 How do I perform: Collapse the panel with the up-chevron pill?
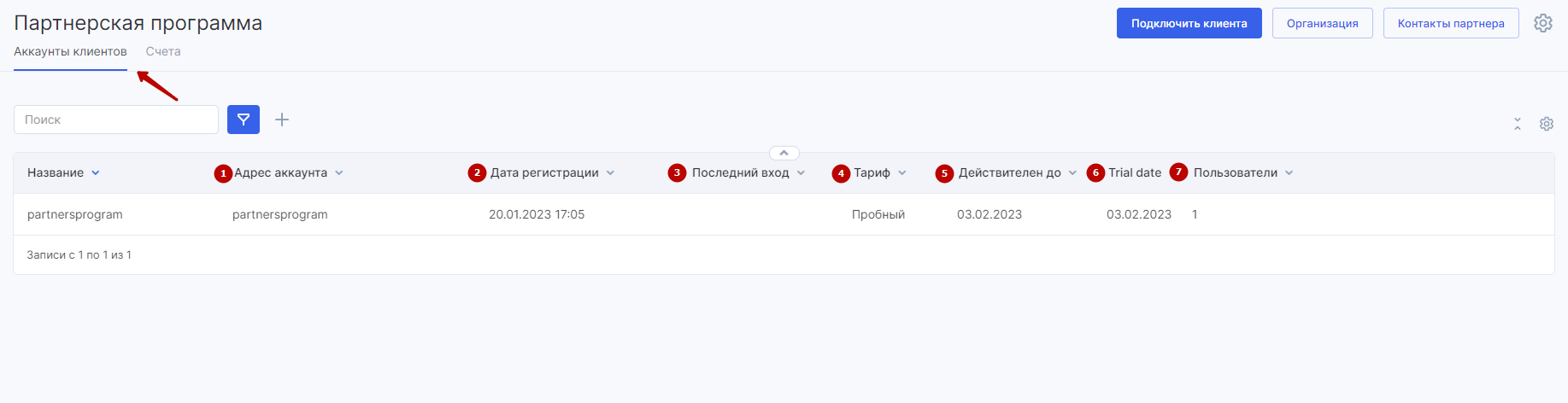[784, 153]
